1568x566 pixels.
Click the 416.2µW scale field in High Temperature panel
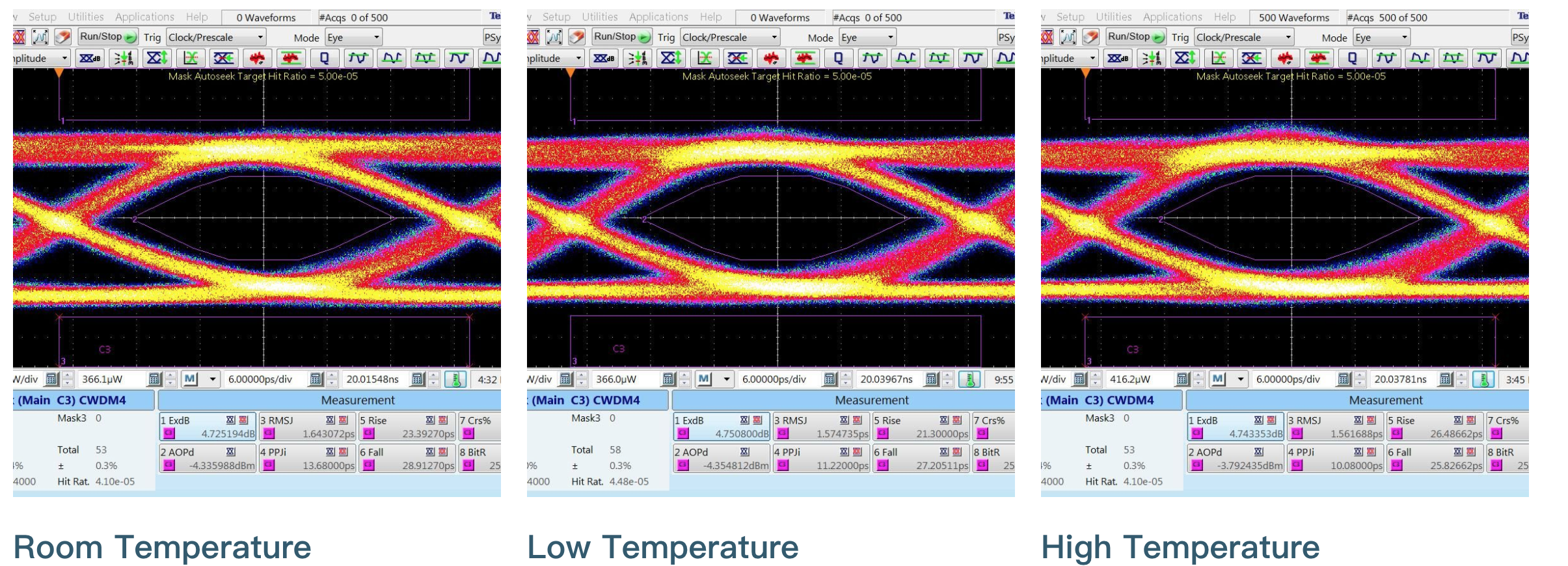pos(1141,379)
